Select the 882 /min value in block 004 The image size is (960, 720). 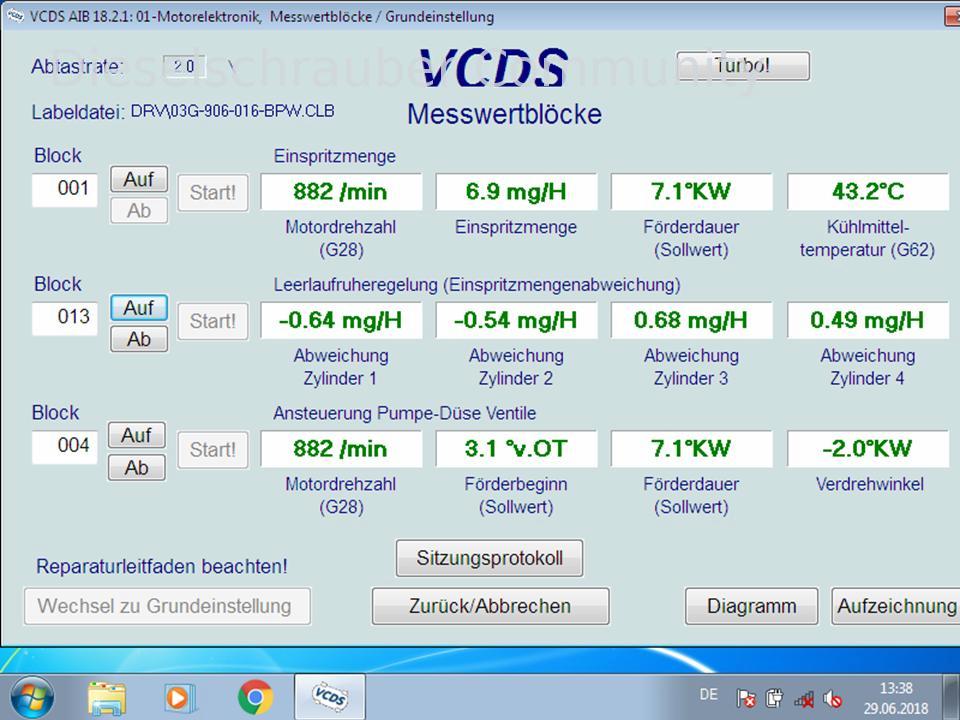click(341, 449)
